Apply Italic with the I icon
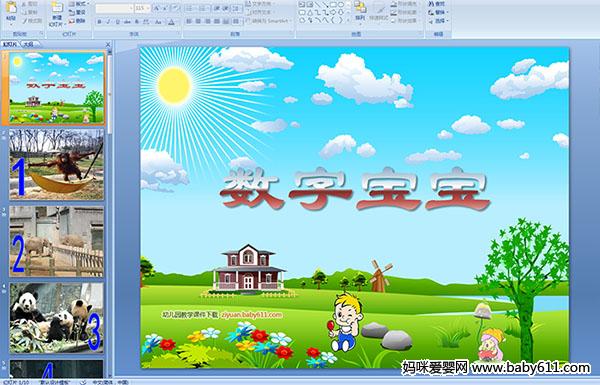Viewport: 600px width, 385px height. click(x=109, y=22)
